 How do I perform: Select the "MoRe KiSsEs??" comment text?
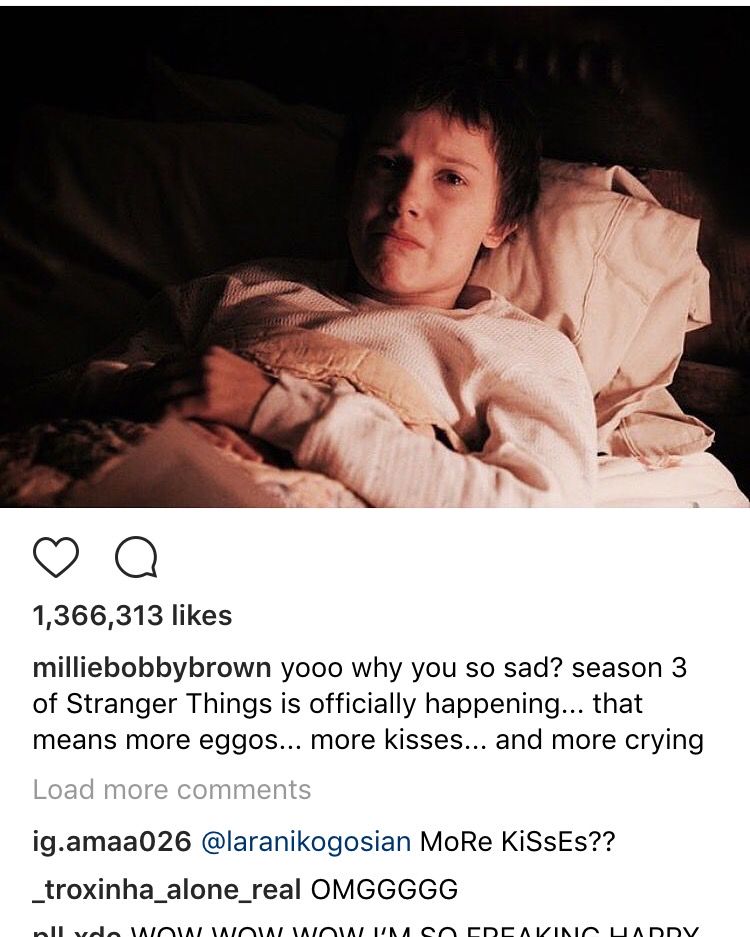(x=518, y=842)
